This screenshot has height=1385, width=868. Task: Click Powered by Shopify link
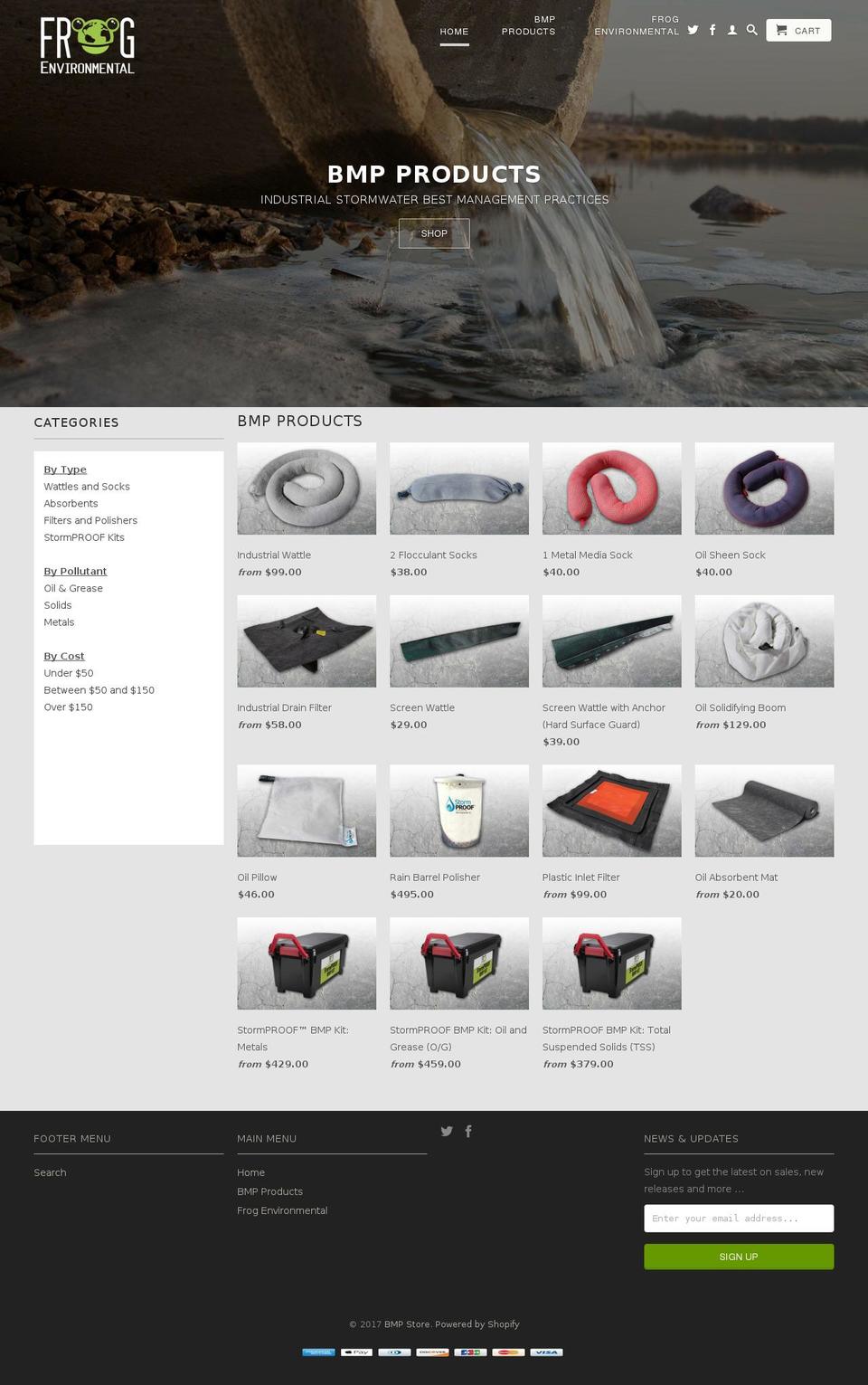tap(477, 1324)
